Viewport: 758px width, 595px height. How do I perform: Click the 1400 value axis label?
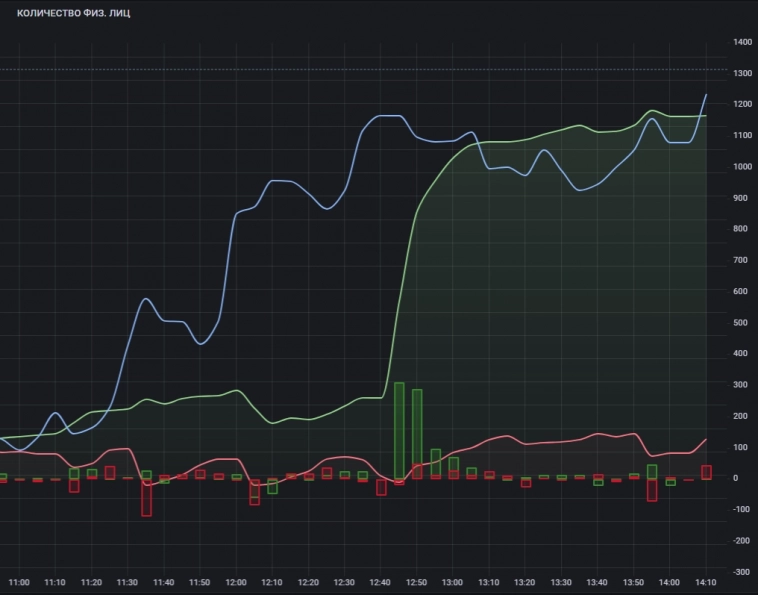[x=742, y=42]
